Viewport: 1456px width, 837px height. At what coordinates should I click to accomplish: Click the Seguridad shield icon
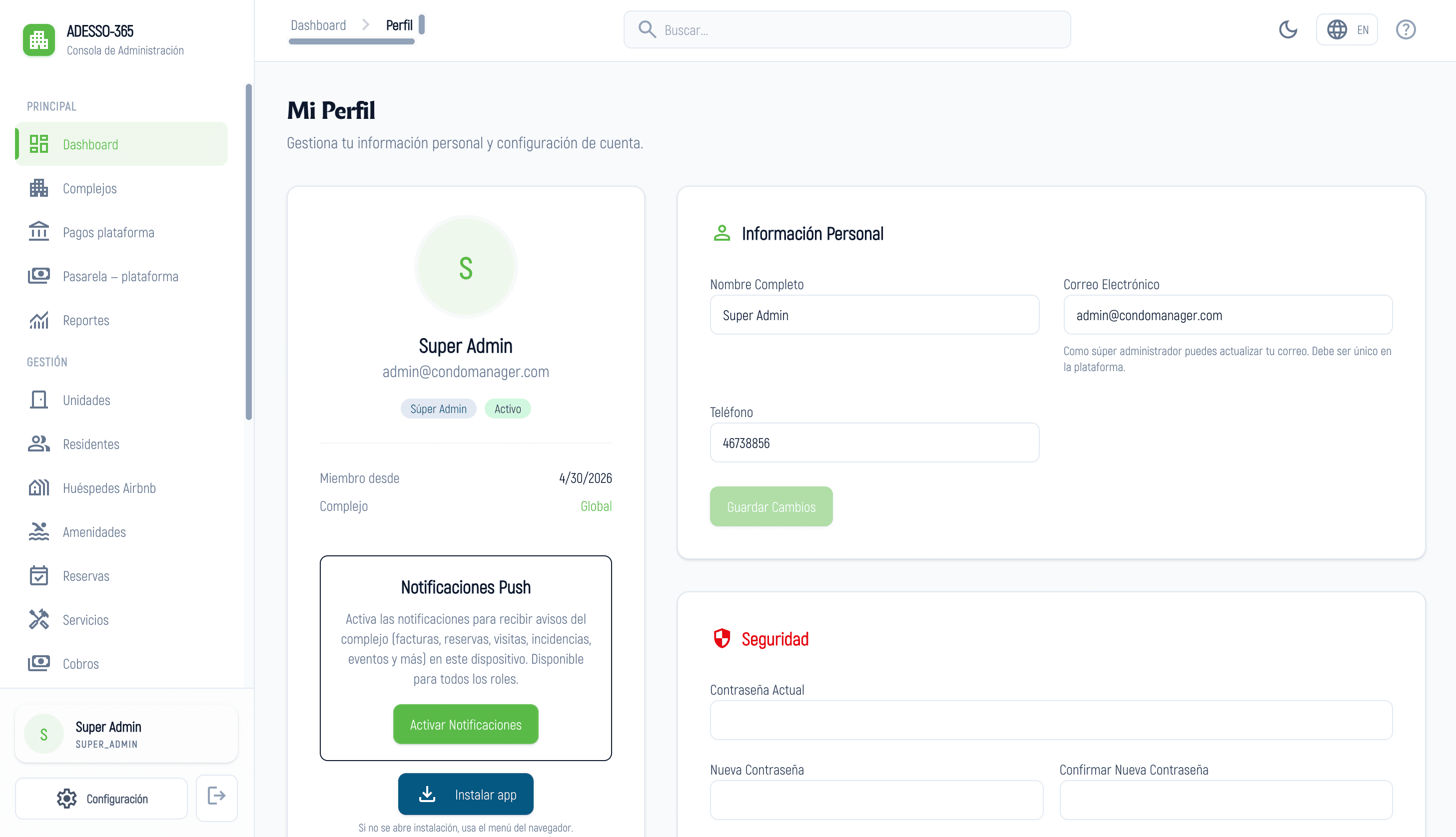[x=722, y=638]
